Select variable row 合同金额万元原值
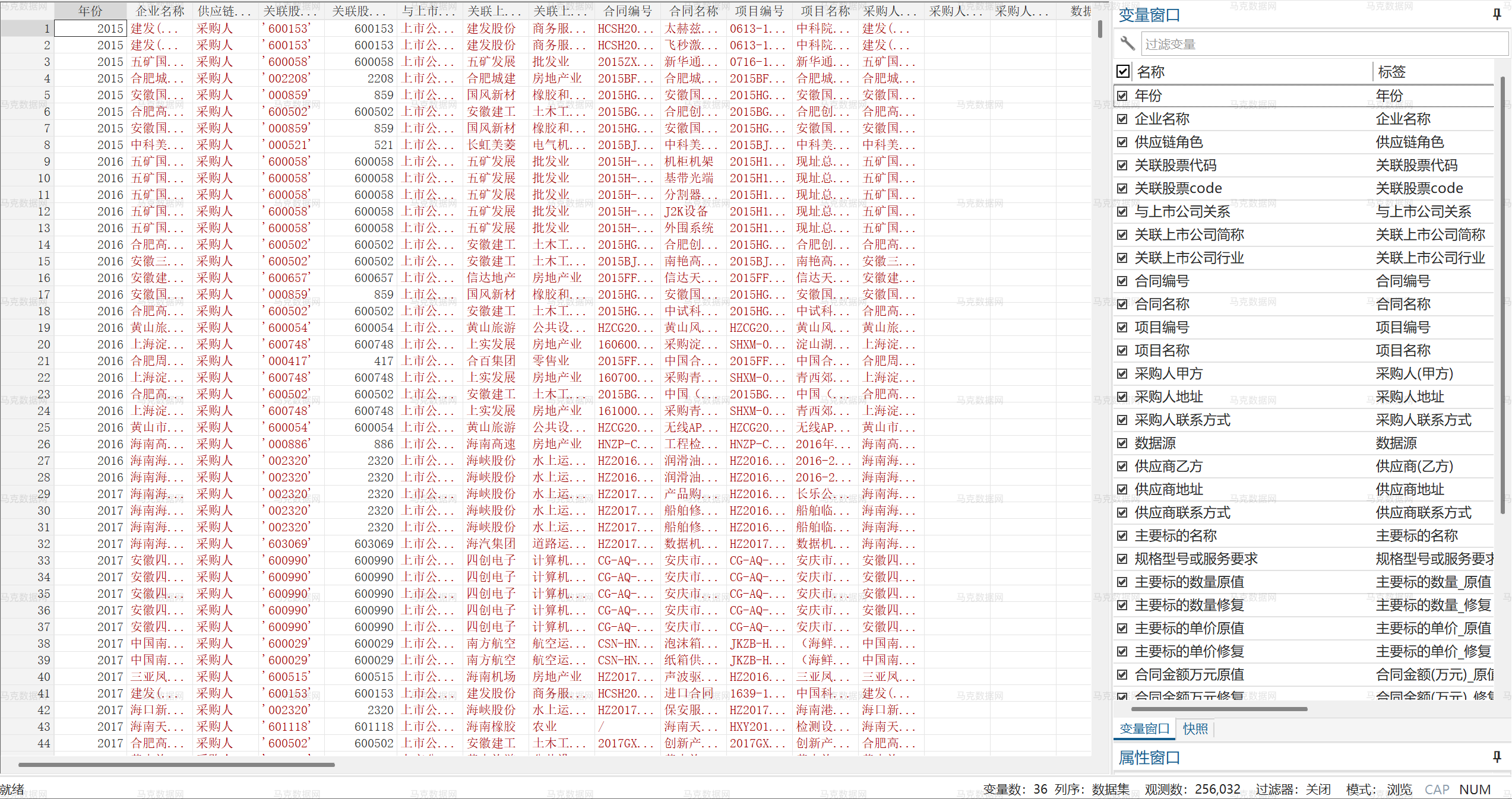The image size is (1512, 799). tap(1304, 674)
